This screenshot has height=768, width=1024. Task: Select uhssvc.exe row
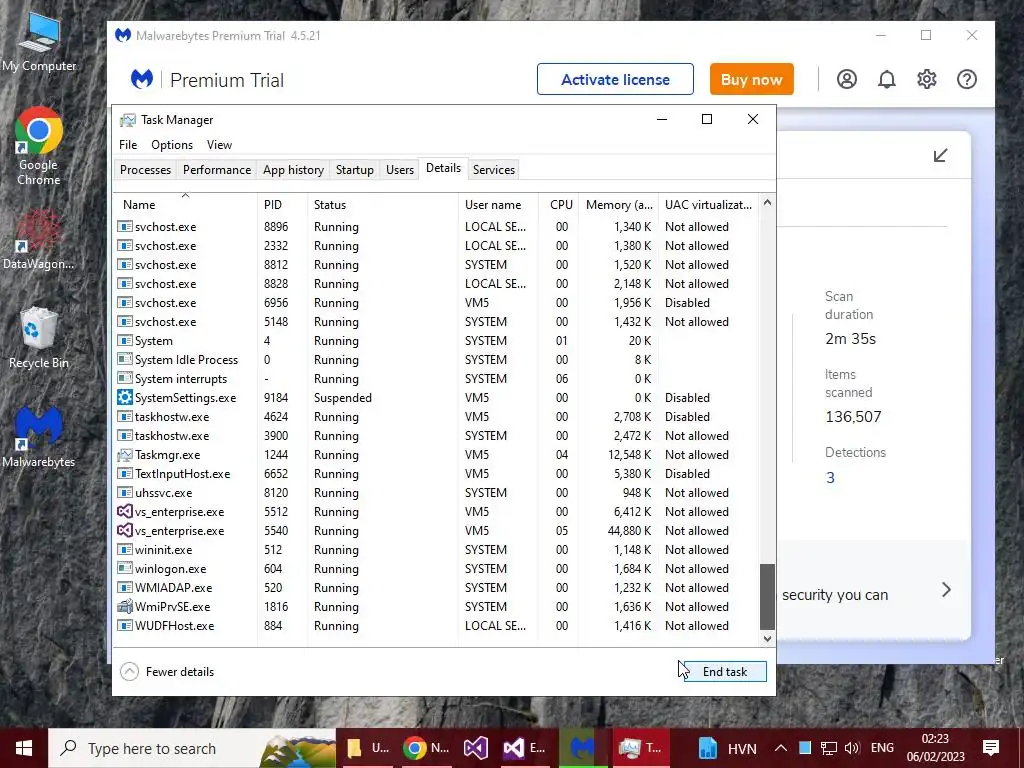click(436, 492)
